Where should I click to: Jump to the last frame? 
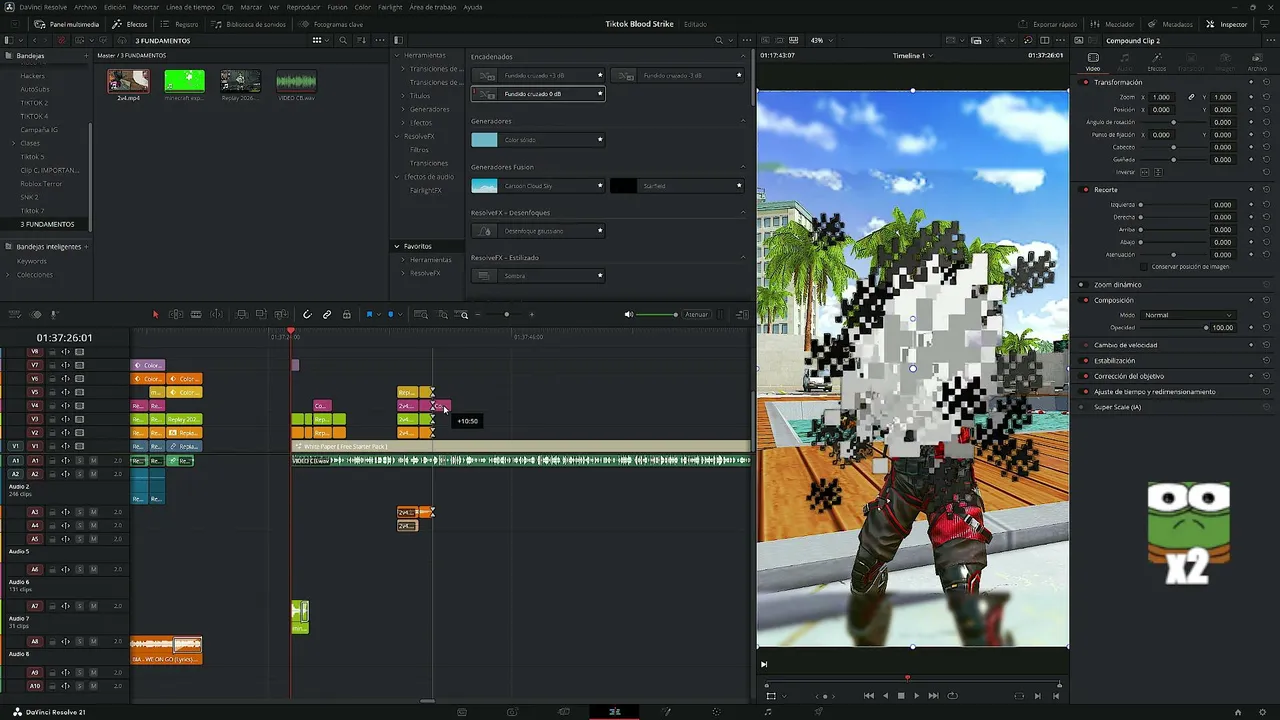[933, 696]
